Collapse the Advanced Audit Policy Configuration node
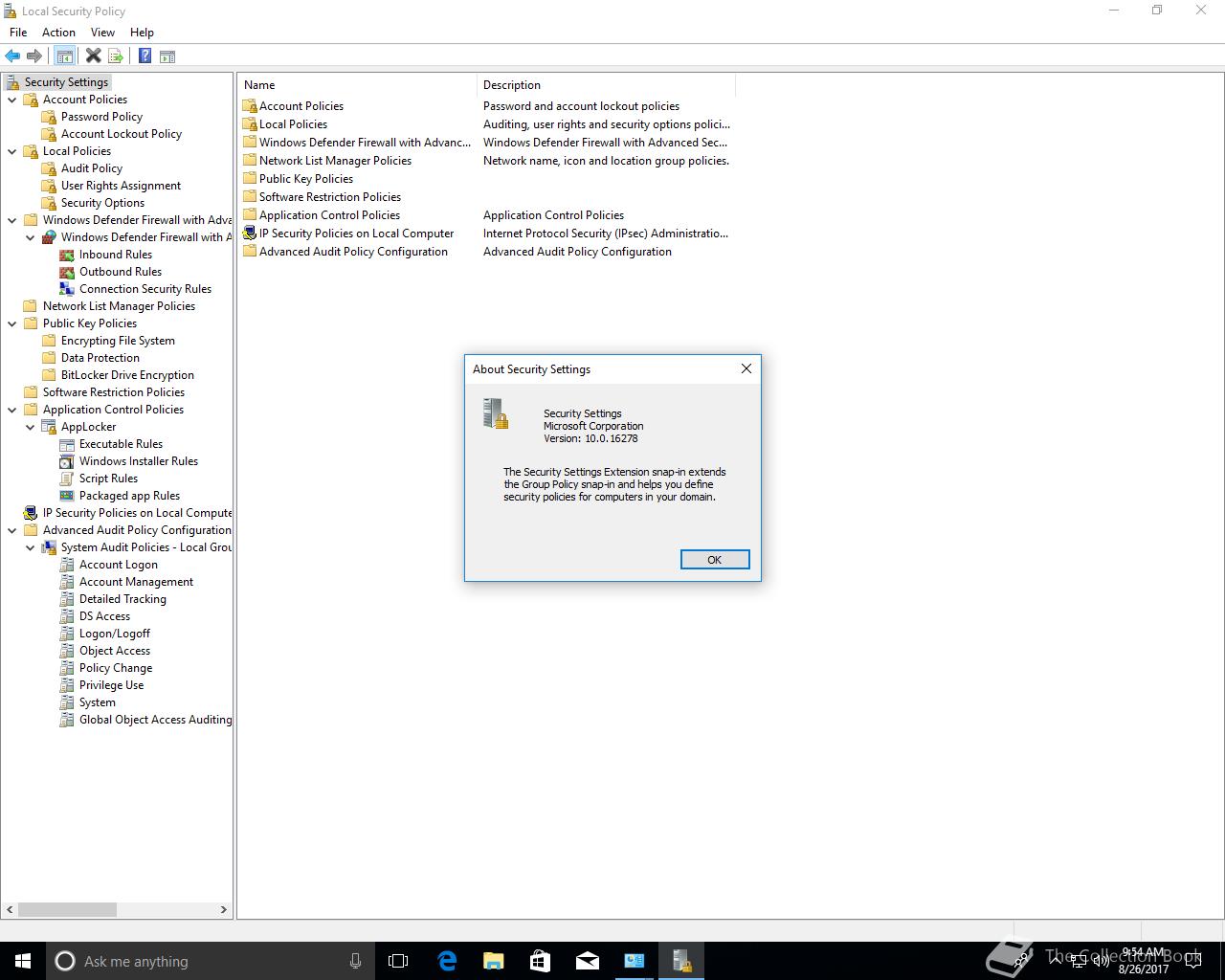 (x=12, y=530)
